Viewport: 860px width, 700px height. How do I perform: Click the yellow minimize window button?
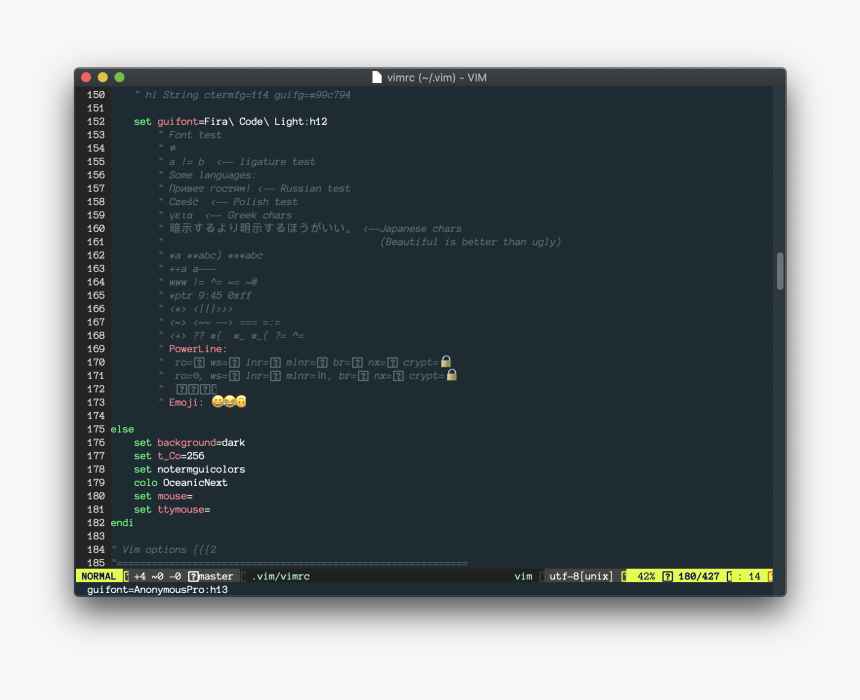tap(103, 77)
